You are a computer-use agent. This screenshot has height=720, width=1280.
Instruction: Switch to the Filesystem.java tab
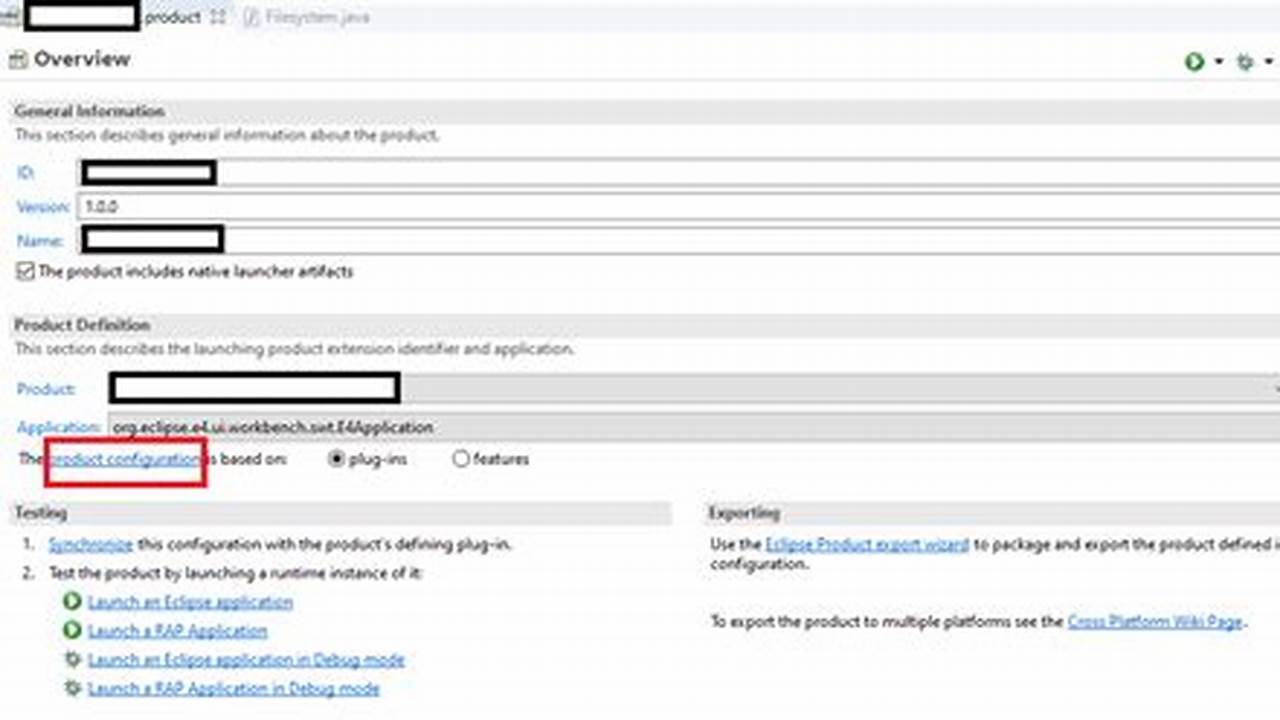[x=310, y=16]
